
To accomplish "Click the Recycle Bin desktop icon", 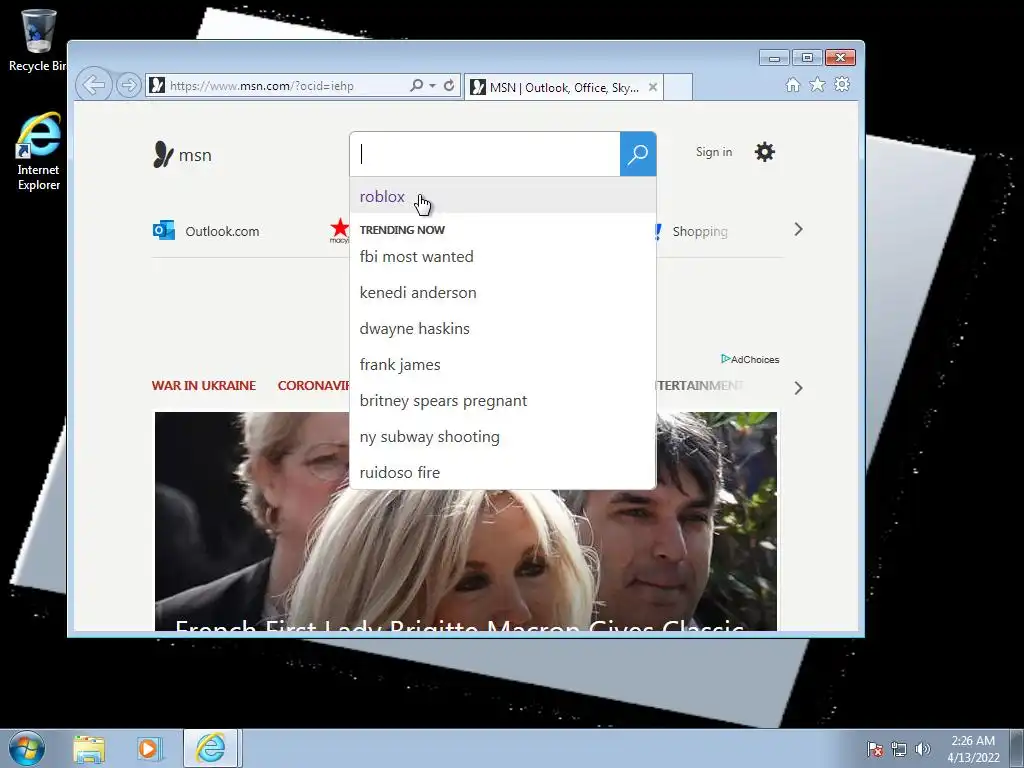I will pyautogui.click(x=38, y=40).
